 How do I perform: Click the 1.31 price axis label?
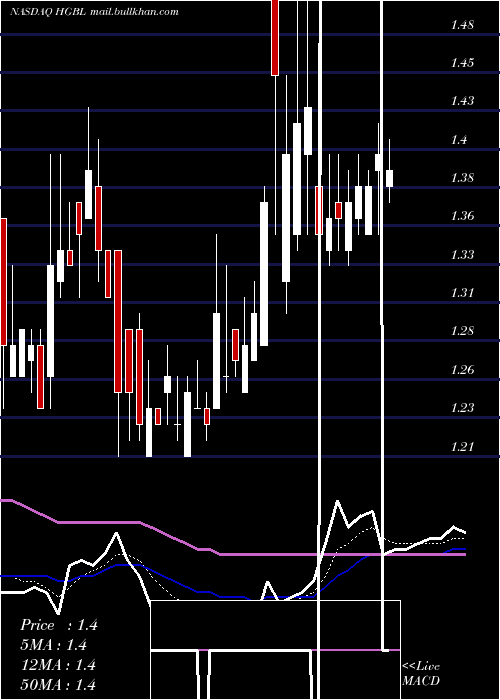point(462,293)
